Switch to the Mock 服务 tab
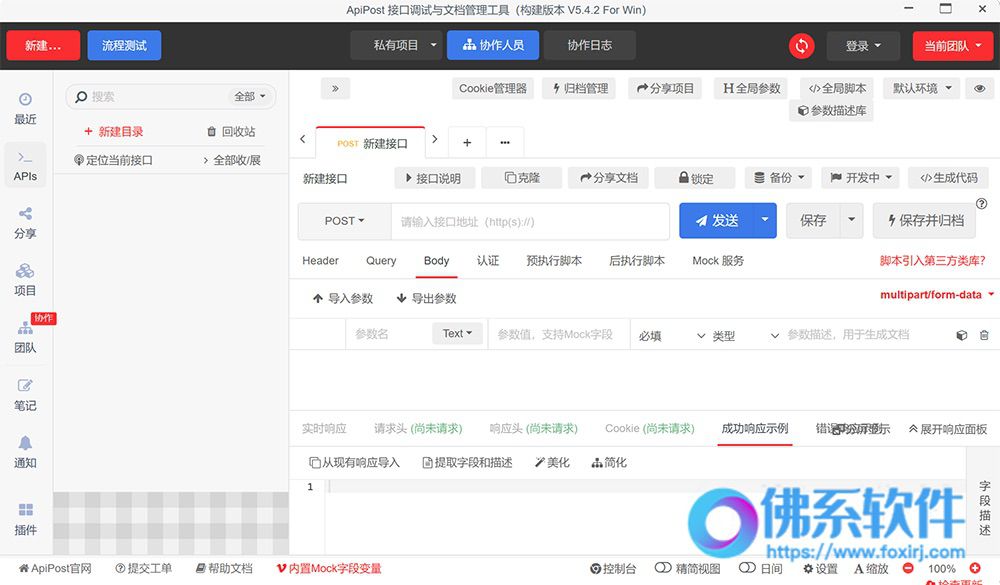The width and height of the screenshot is (1000, 585). (x=718, y=260)
